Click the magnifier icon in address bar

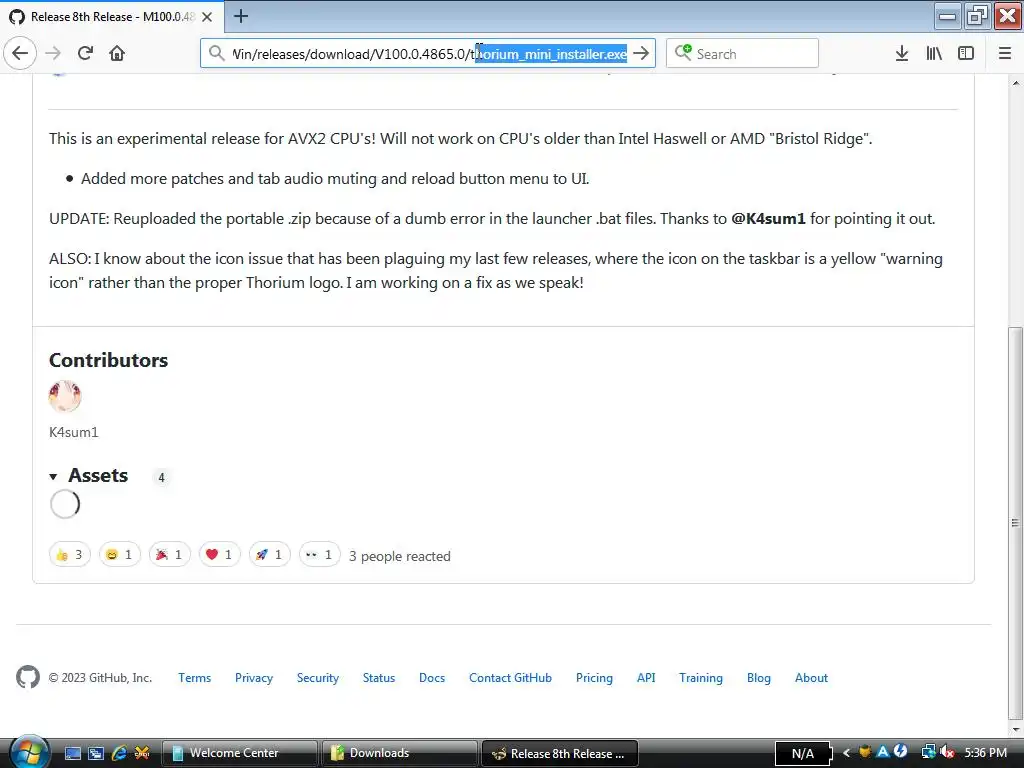coord(216,54)
